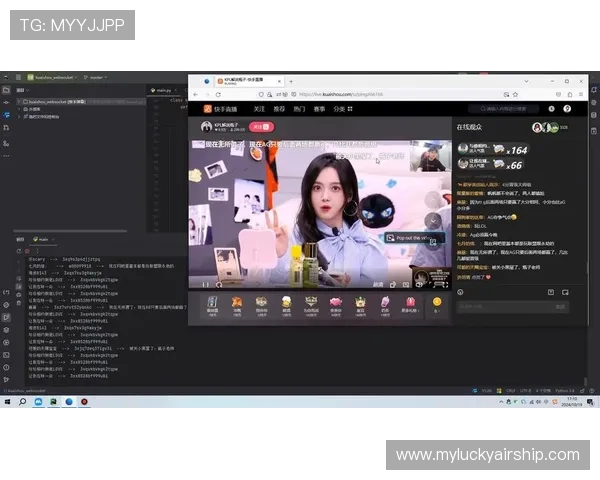Click the Windows Start button on taskbar
This screenshot has width=600, height=480.
(x=8, y=401)
